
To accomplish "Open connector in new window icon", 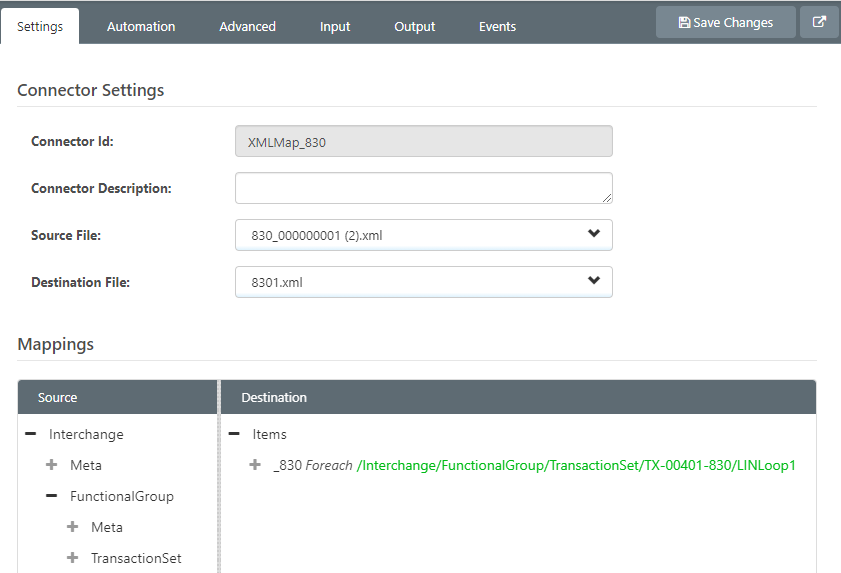I will pyautogui.click(x=819, y=22).
